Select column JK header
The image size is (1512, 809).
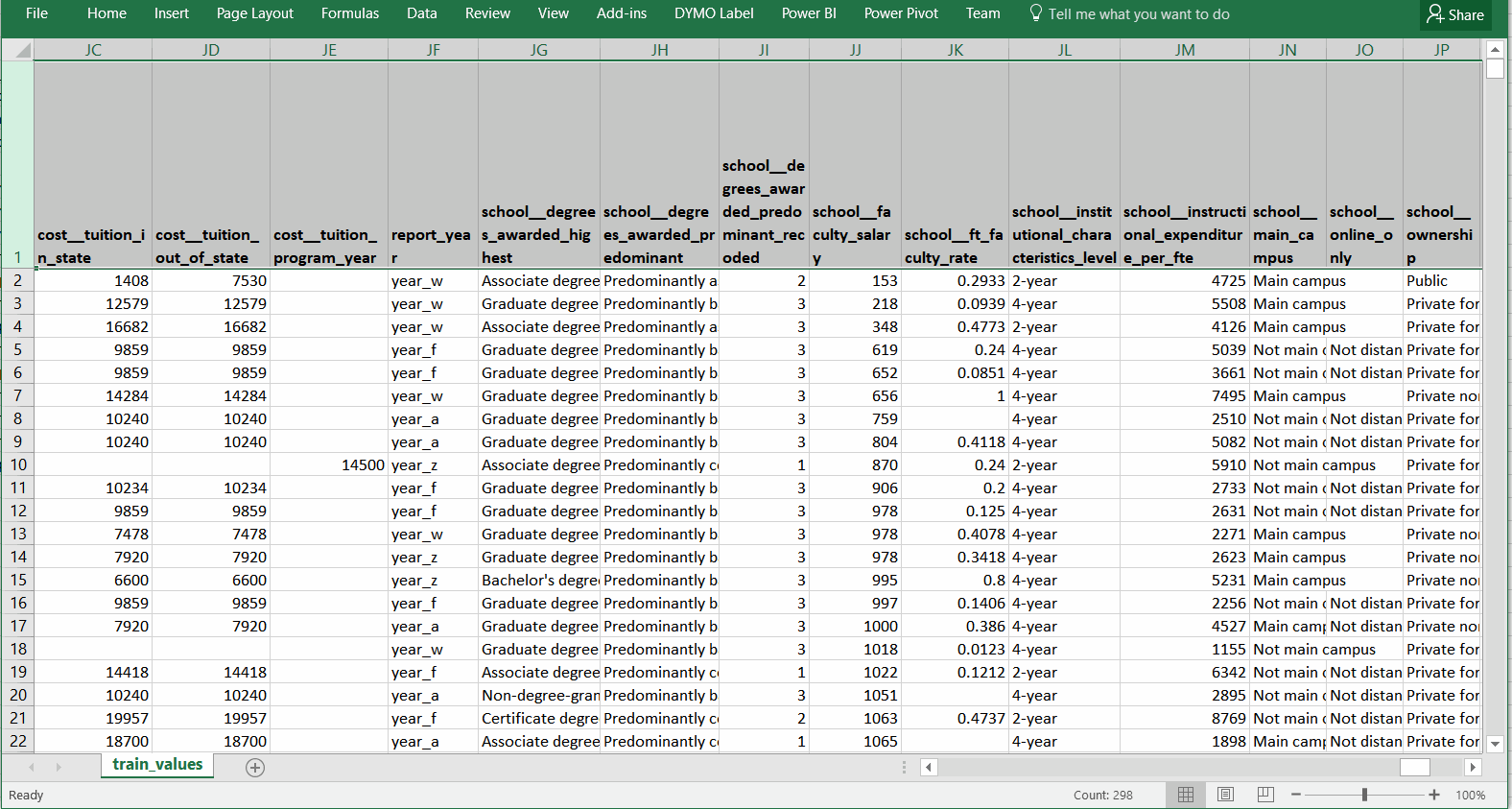[x=955, y=50]
